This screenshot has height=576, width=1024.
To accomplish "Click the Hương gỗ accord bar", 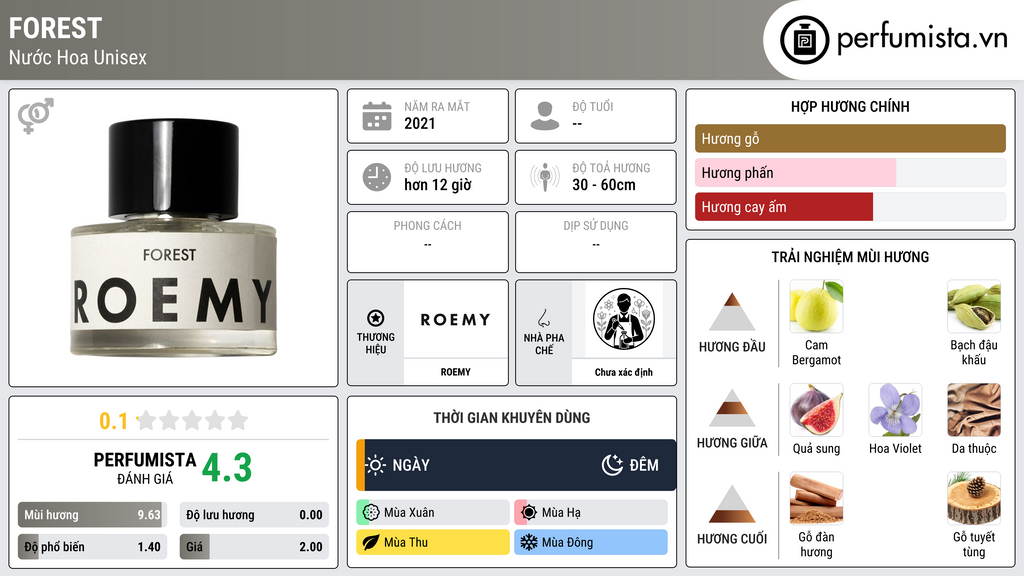I will click(850, 138).
